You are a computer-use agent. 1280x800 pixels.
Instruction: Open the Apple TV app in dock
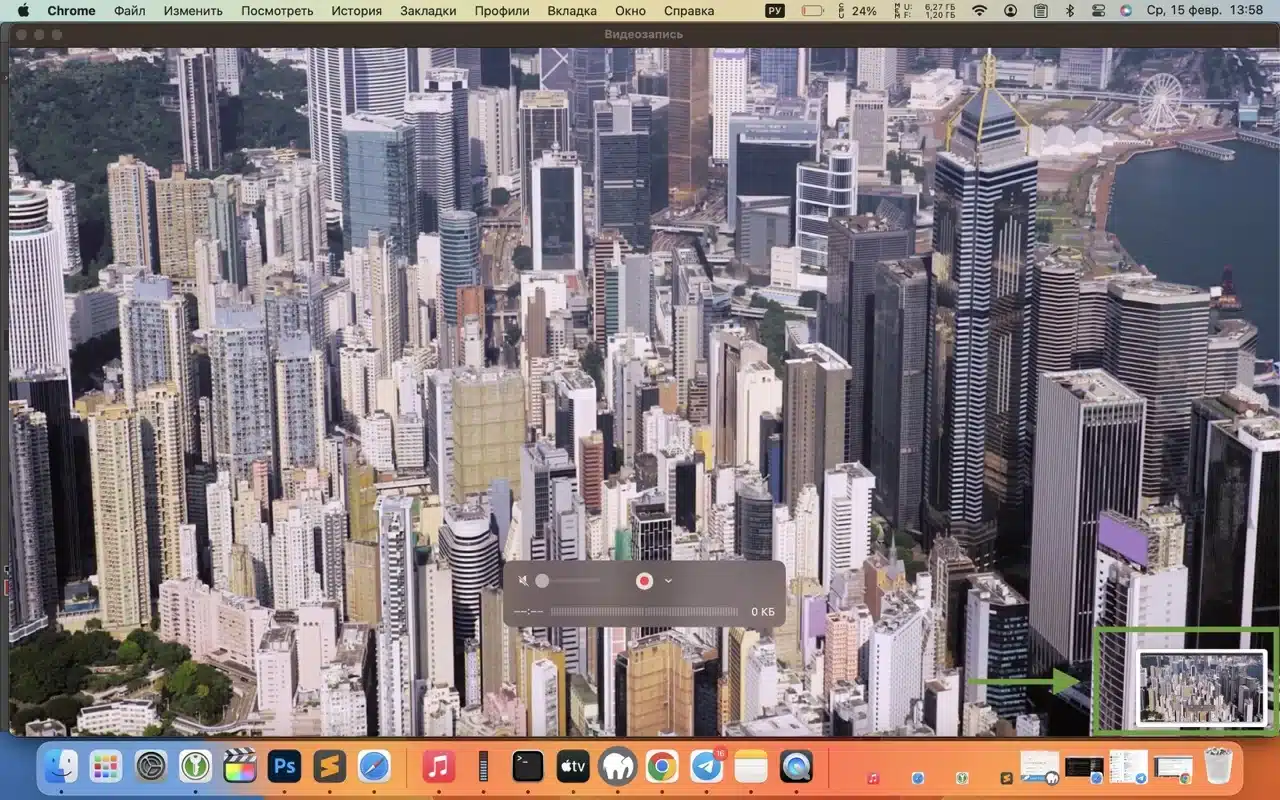point(573,767)
